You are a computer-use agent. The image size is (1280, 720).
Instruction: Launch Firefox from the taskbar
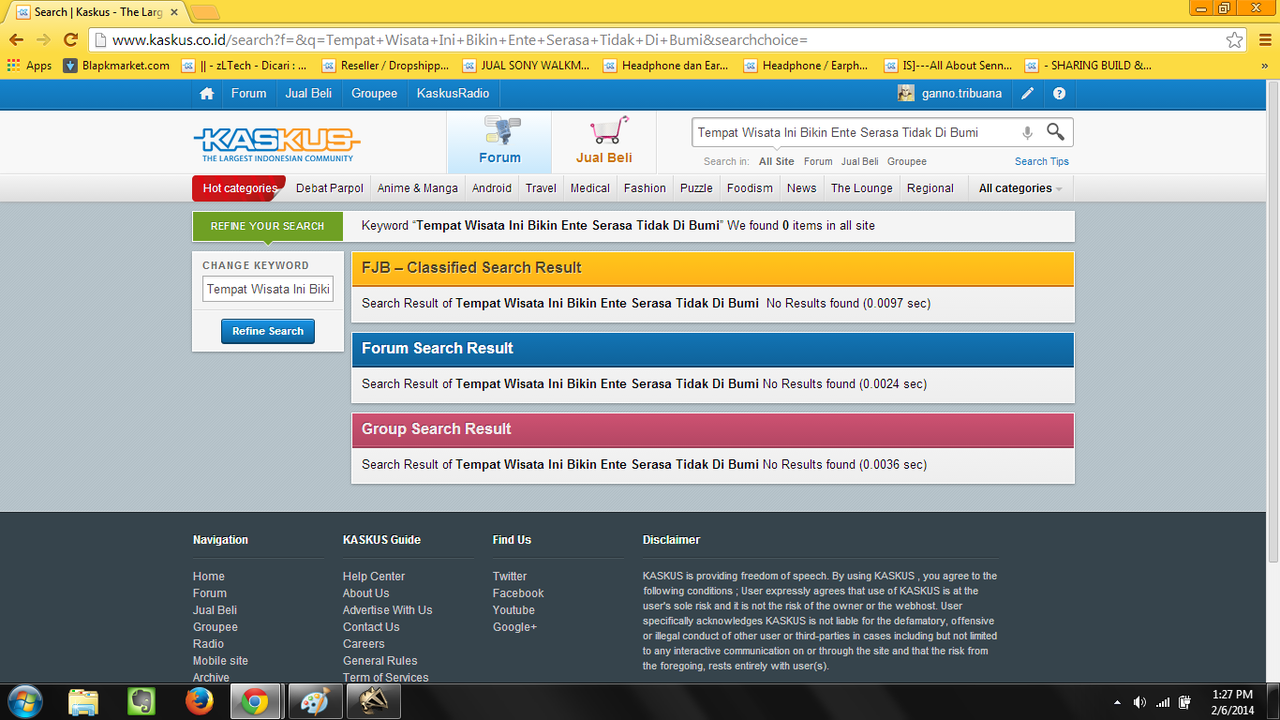(x=200, y=702)
